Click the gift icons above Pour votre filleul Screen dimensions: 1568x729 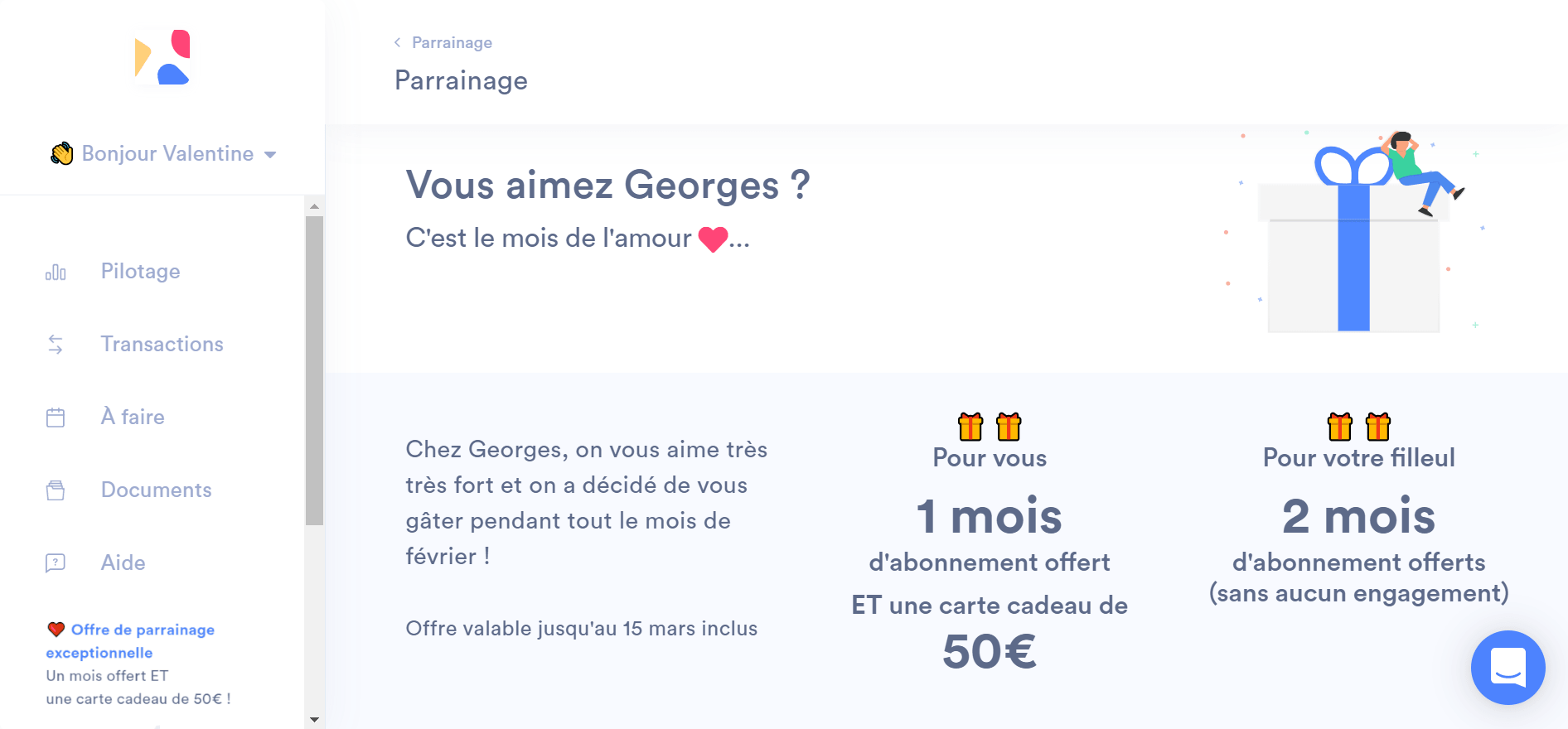[1358, 427]
